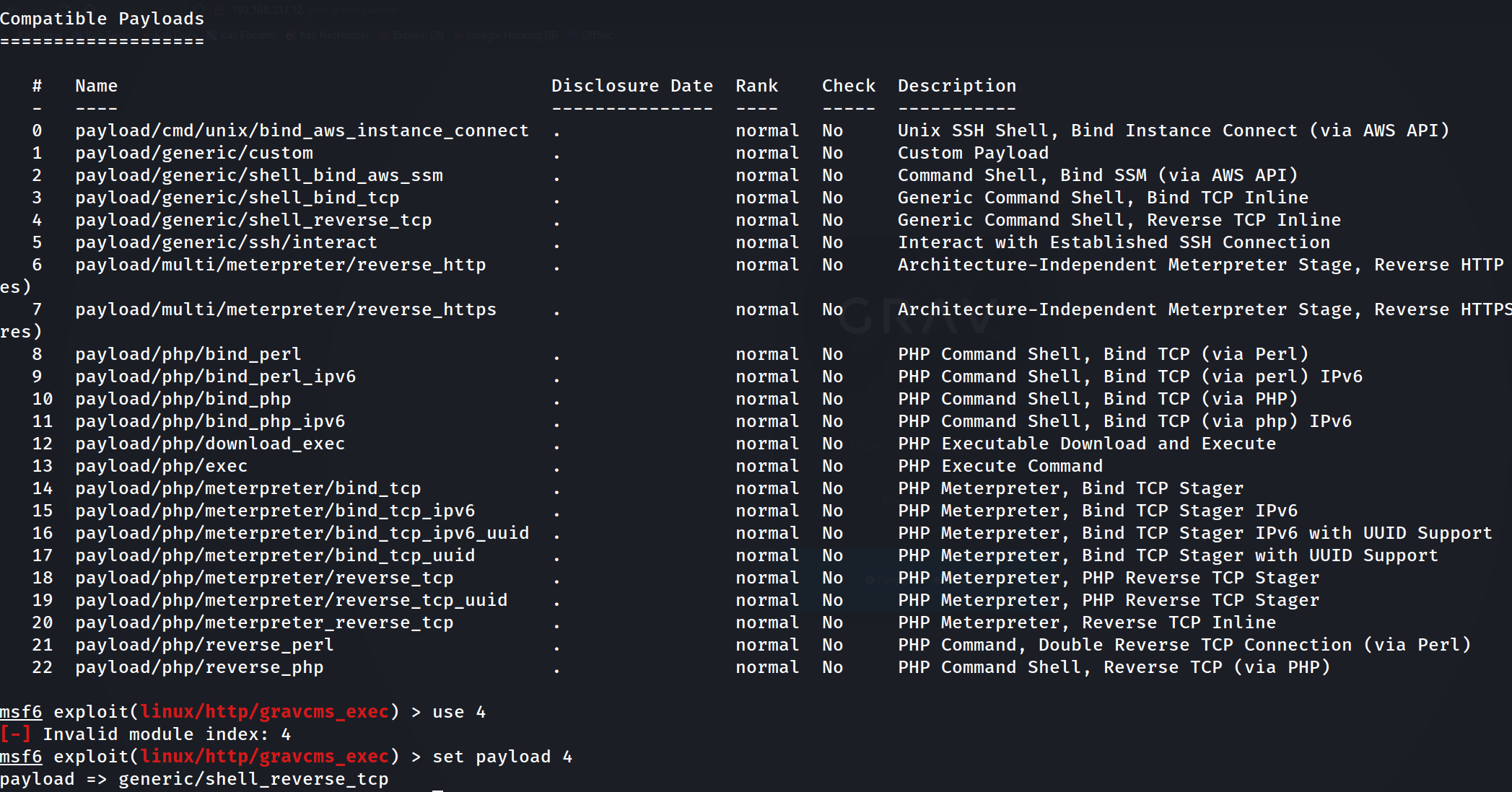Open the faint Google Hacking DB bookmark
Viewport: 1512px width, 792px height.
point(512,35)
